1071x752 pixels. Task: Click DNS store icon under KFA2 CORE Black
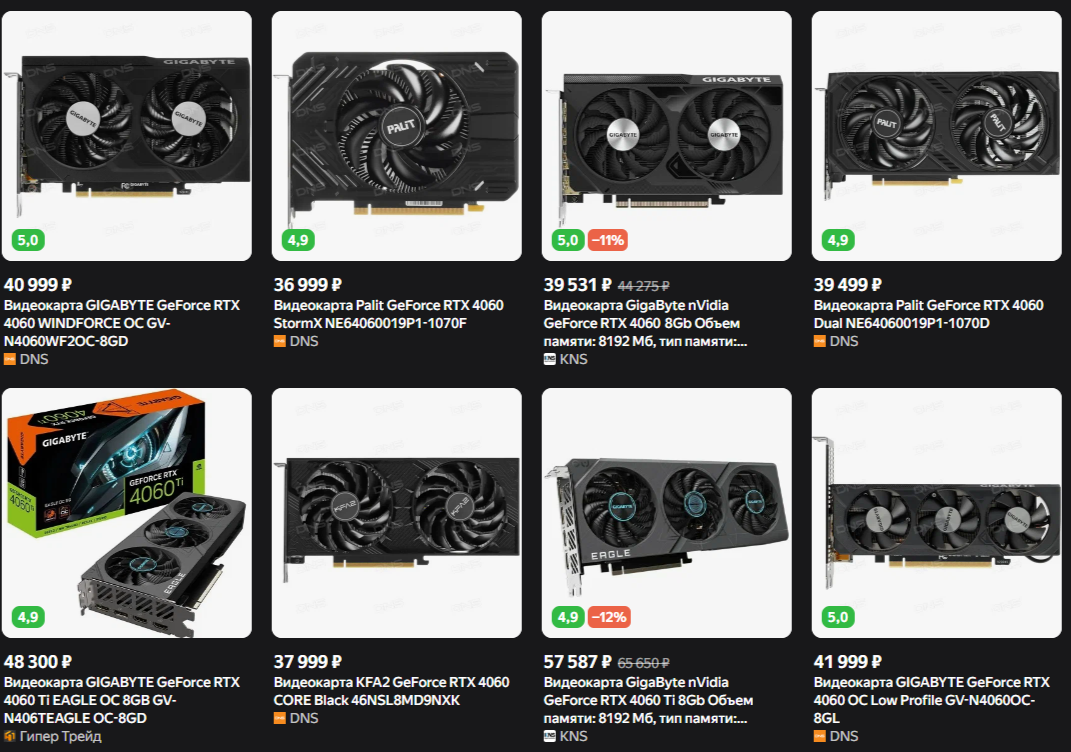click(x=279, y=719)
